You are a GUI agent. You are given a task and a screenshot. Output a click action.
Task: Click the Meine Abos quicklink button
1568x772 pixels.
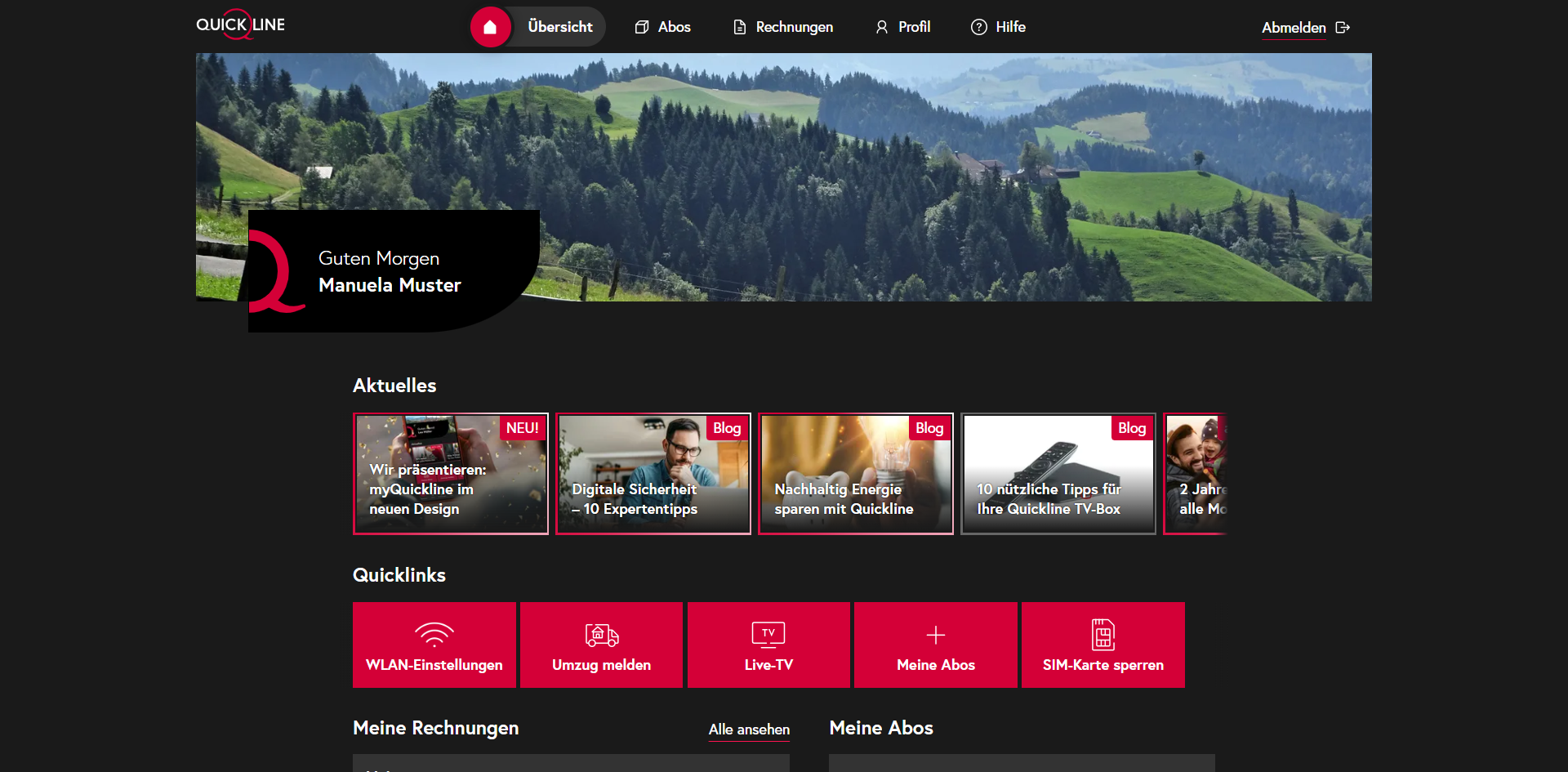pos(936,645)
